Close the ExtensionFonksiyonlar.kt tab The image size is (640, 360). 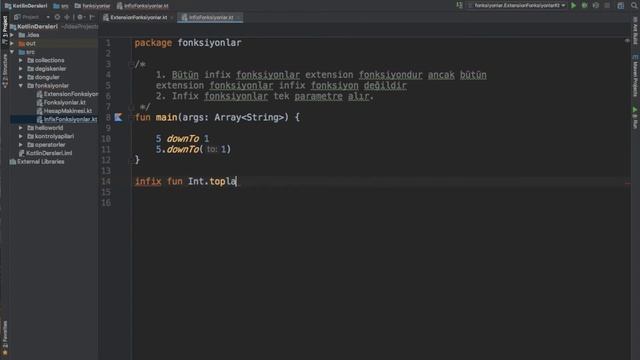172,18
